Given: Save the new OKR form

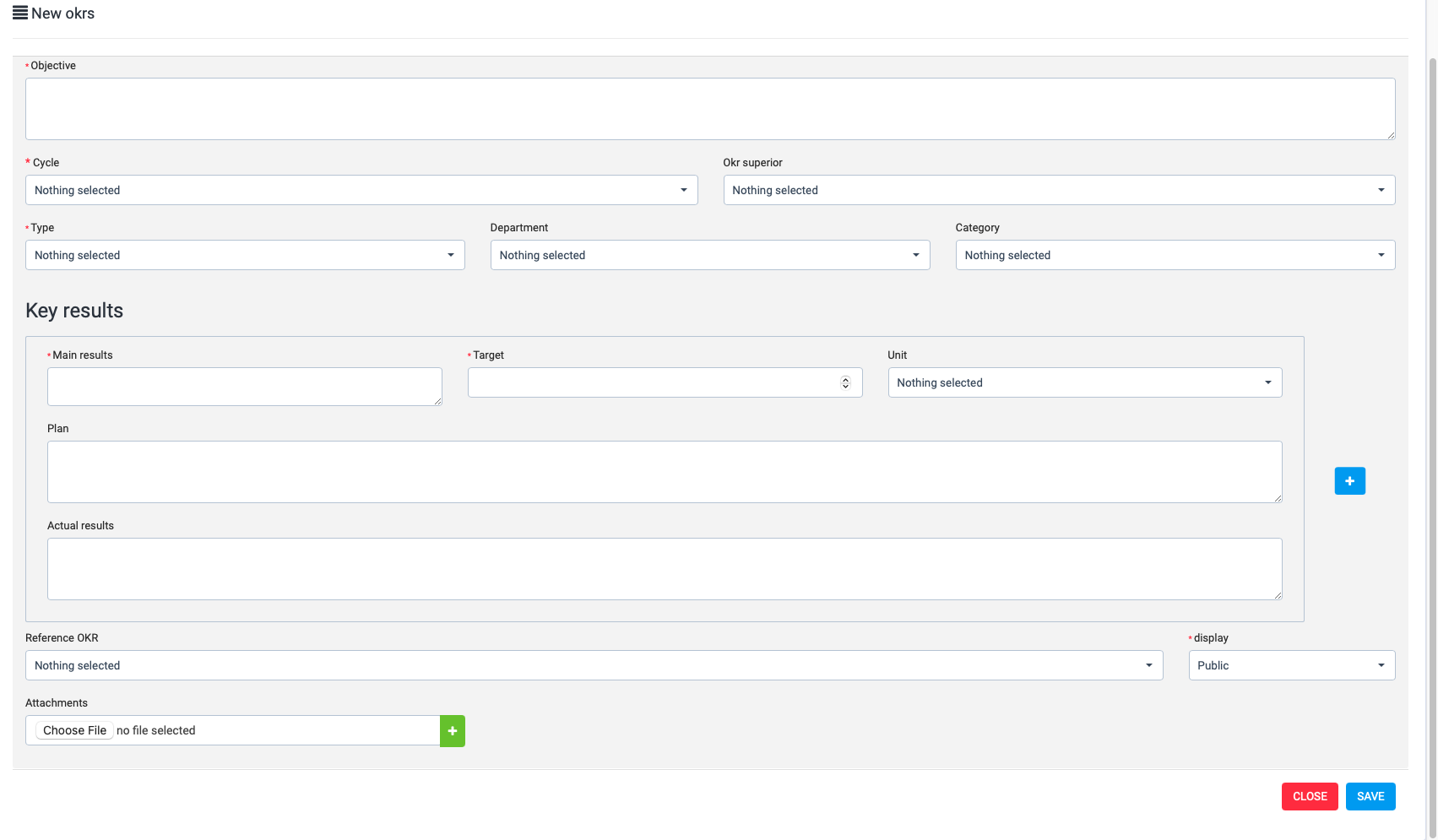Looking at the screenshot, I should pos(1370,796).
